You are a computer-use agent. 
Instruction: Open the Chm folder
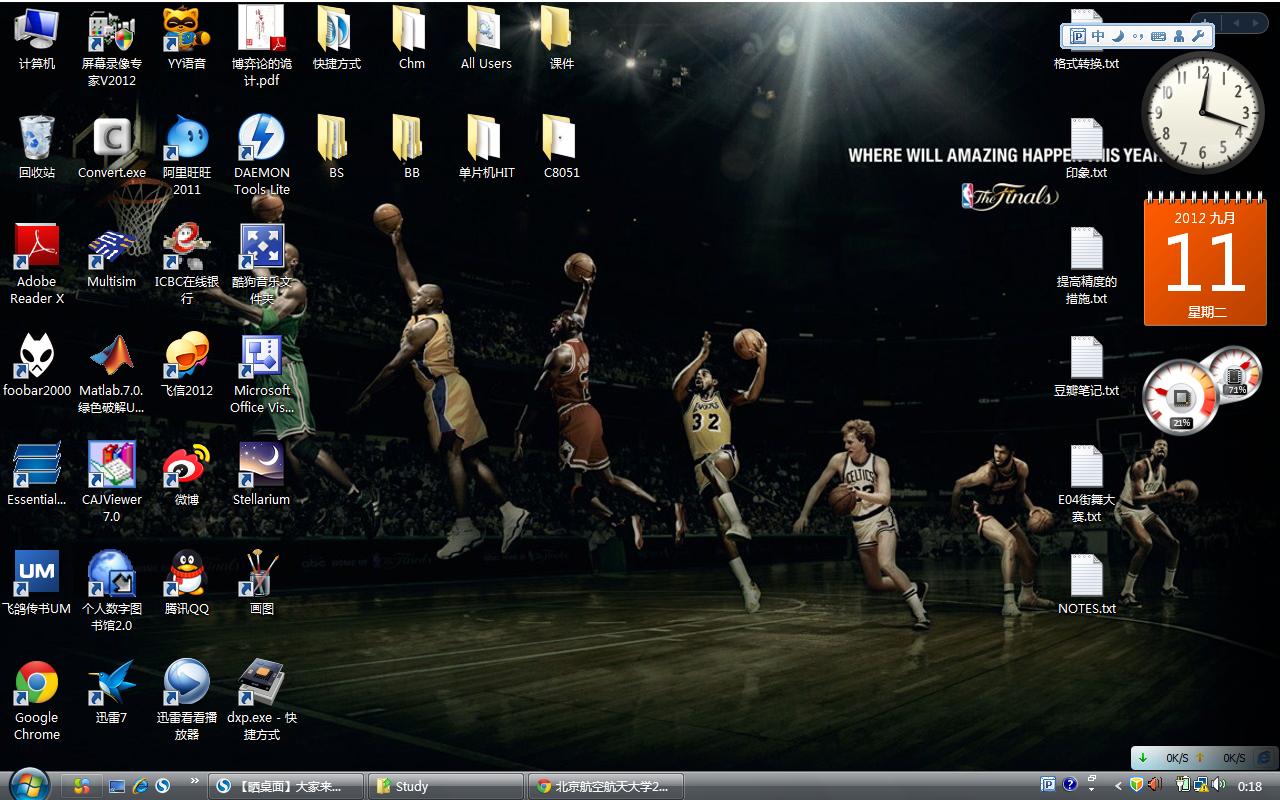[x=412, y=38]
